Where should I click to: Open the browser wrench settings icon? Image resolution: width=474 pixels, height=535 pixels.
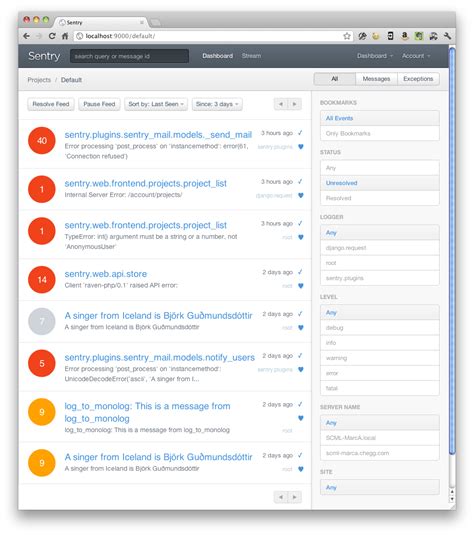(447, 36)
